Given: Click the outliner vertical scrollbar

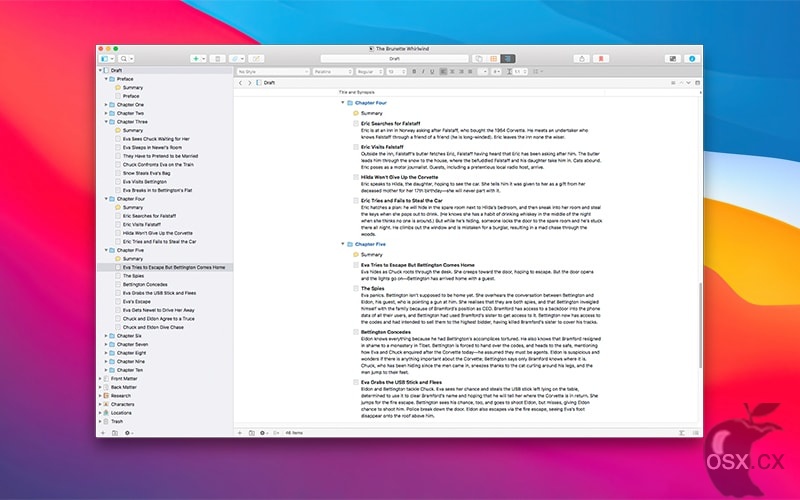Looking at the screenshot, I should pos(700,325).
